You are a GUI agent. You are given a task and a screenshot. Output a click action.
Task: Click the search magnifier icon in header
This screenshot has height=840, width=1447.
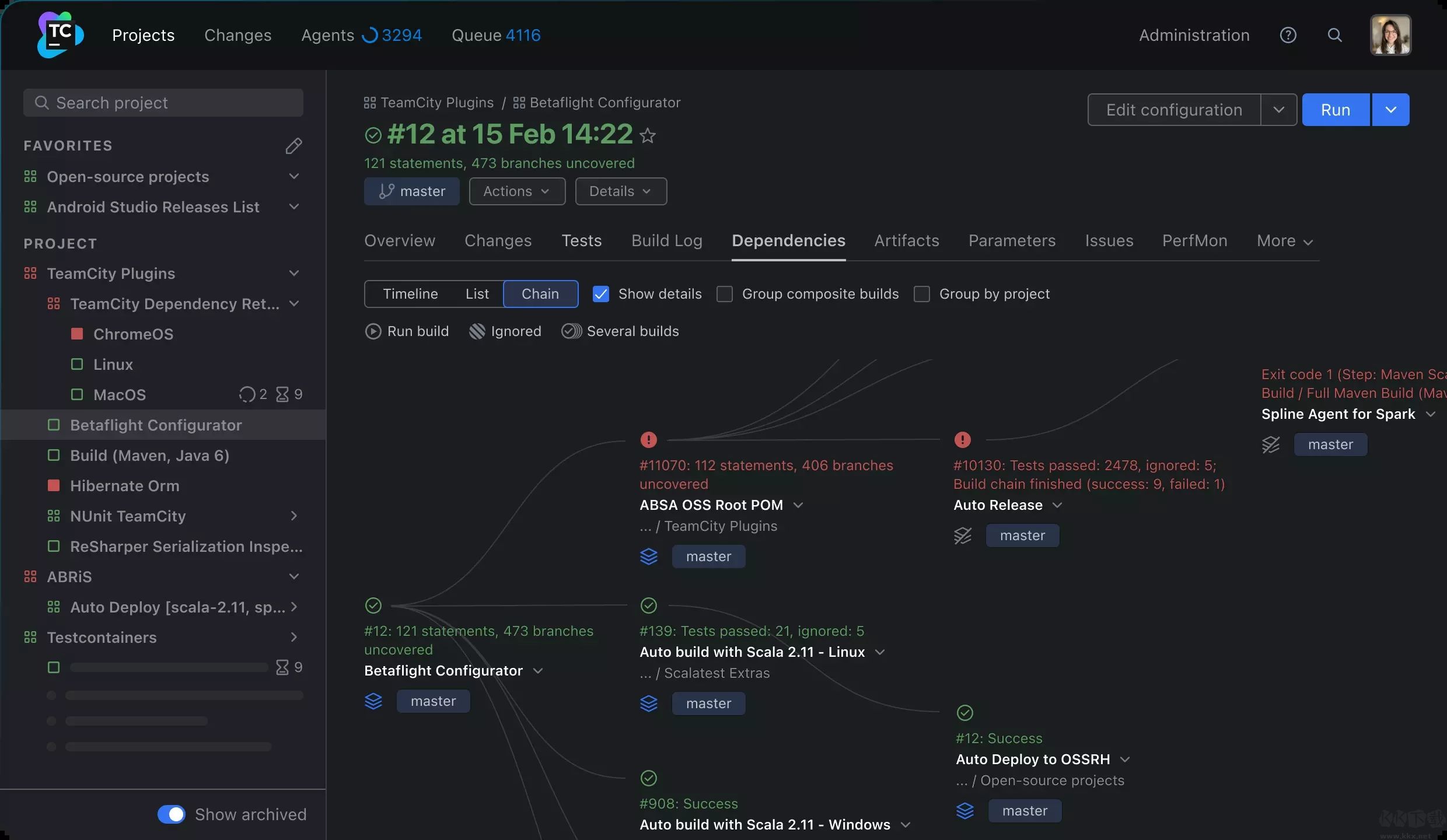(x=1334, y=35)
